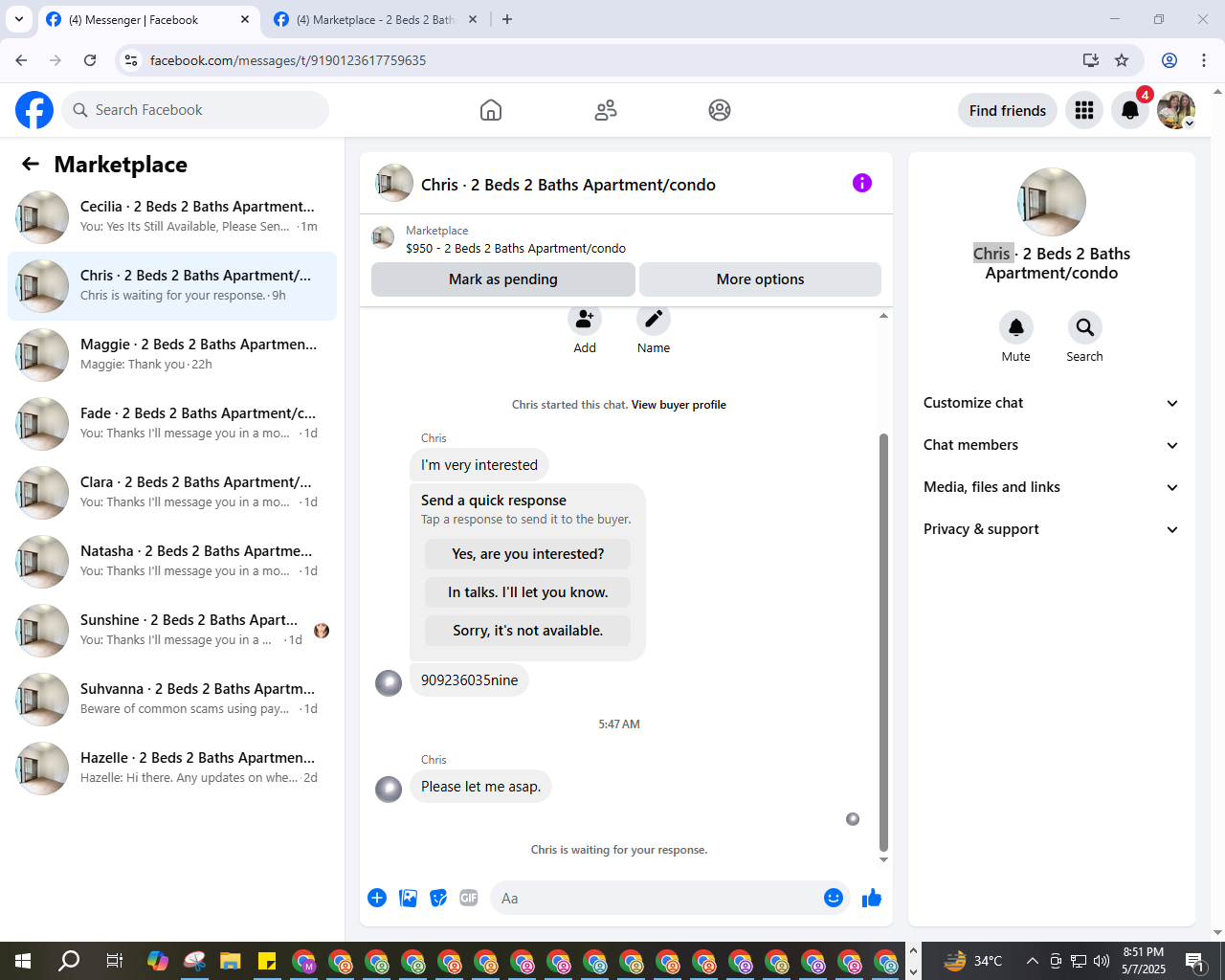The height and width of the screenshot is (980, 1225).
Task: Send 'Sorry, it's not available.' response
Action: click(x=527, y=631)
